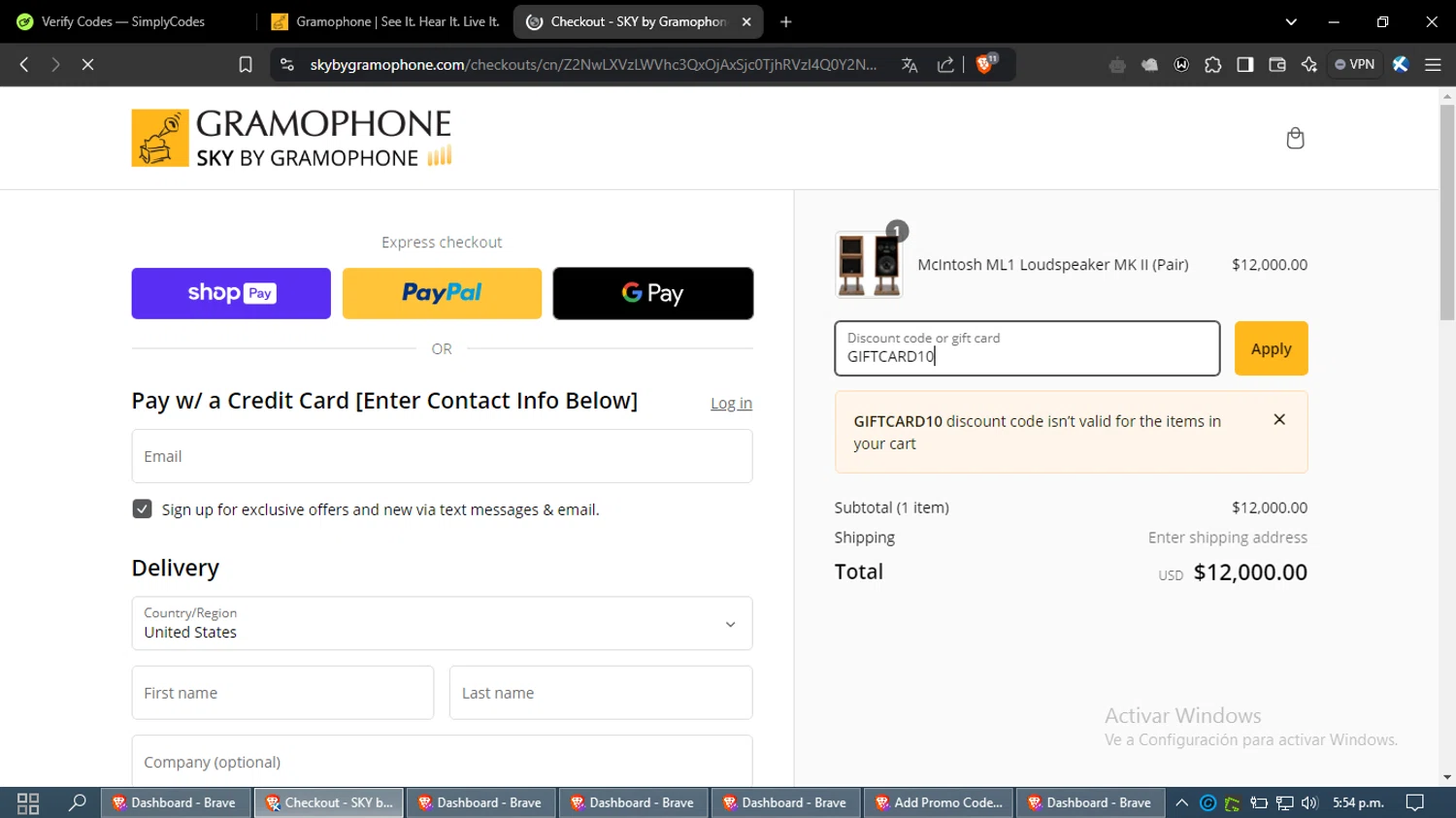The image size is (1456, 818).
Task: Click the taskbar clock 5:54 p.m.
Action: [x=1358, y=802]
